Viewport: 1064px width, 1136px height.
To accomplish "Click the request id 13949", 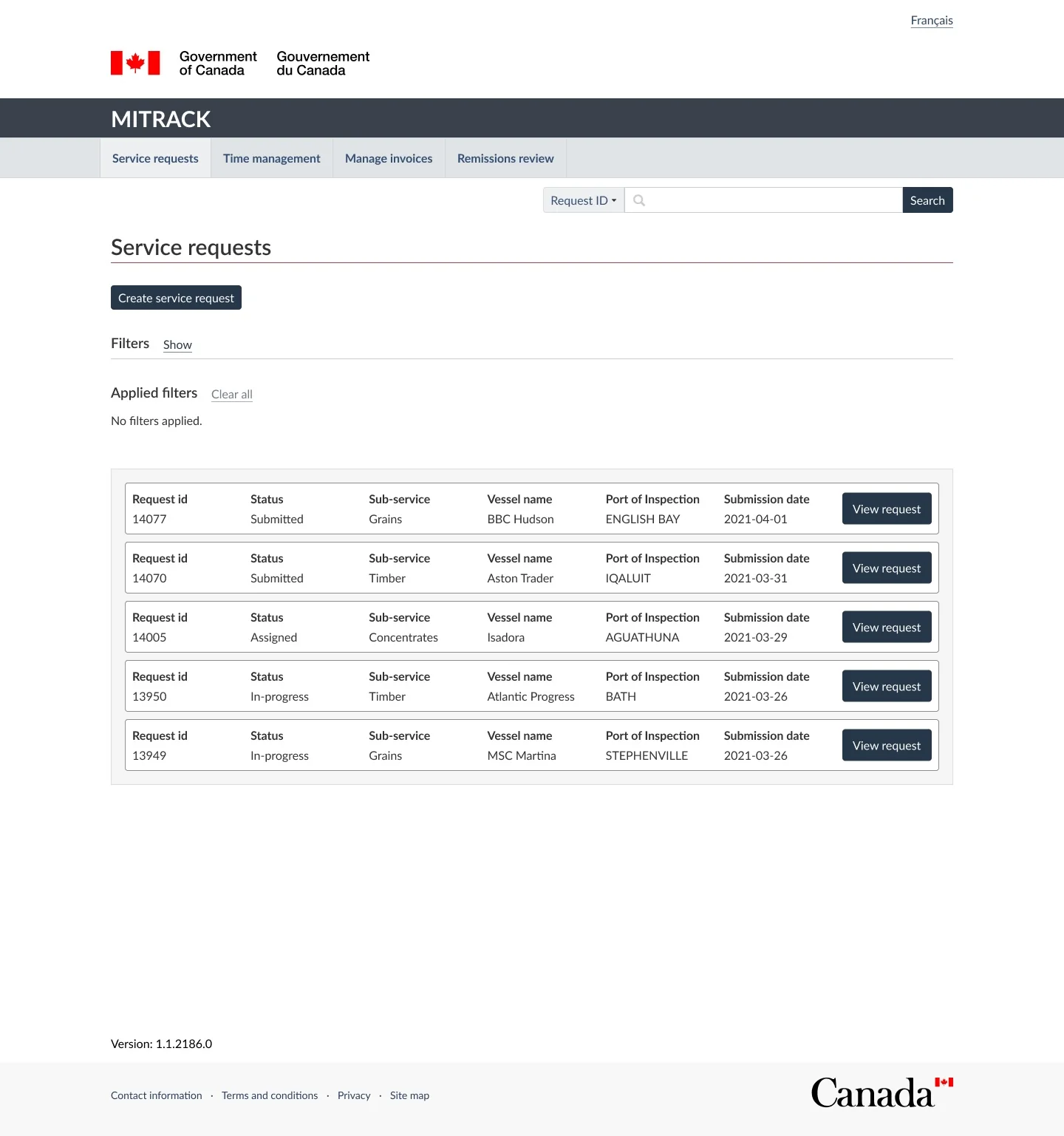I will click(149, 755).
